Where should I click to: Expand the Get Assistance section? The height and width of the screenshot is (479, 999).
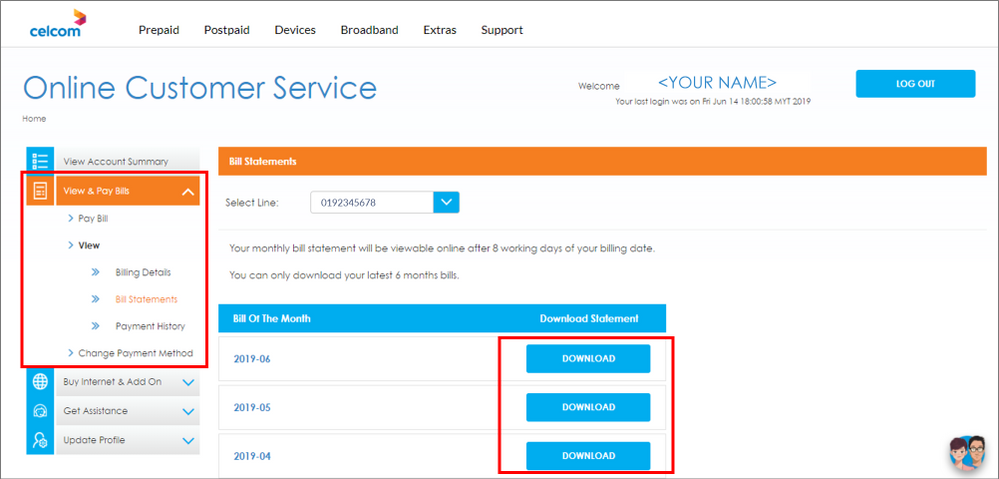click(188, 411)
